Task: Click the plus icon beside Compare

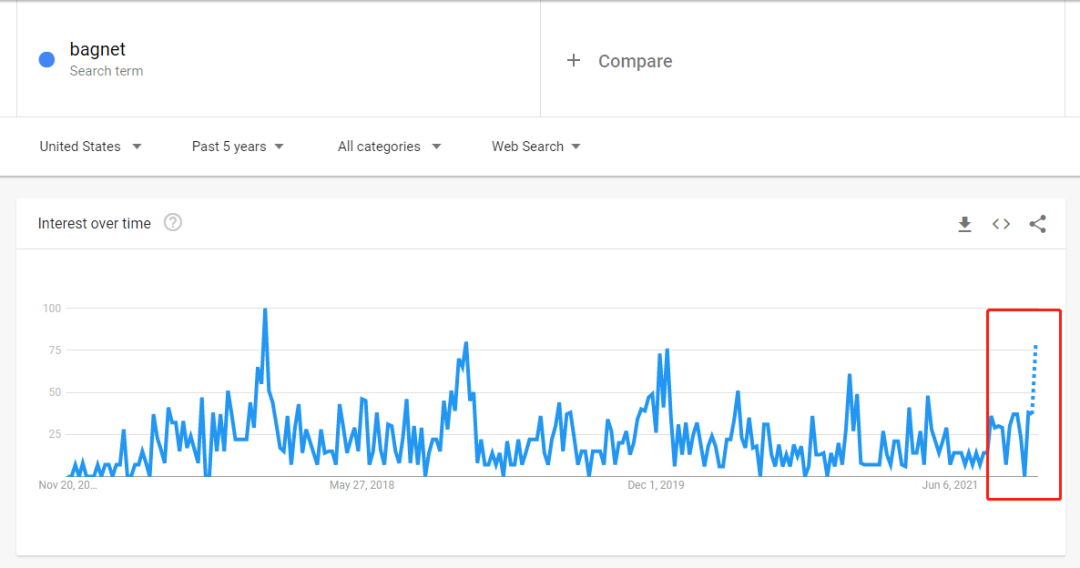Action: (x=573, y=61)
